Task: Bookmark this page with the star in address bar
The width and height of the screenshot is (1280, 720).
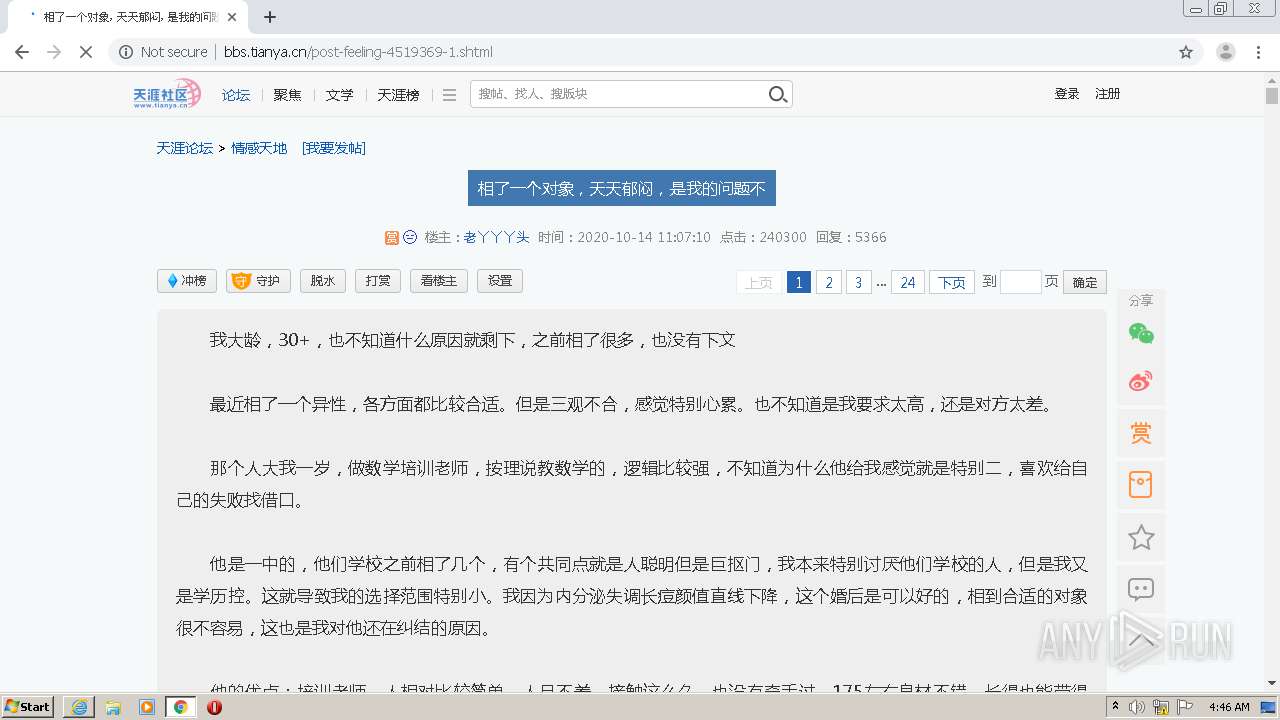Action: (1186, 52)
